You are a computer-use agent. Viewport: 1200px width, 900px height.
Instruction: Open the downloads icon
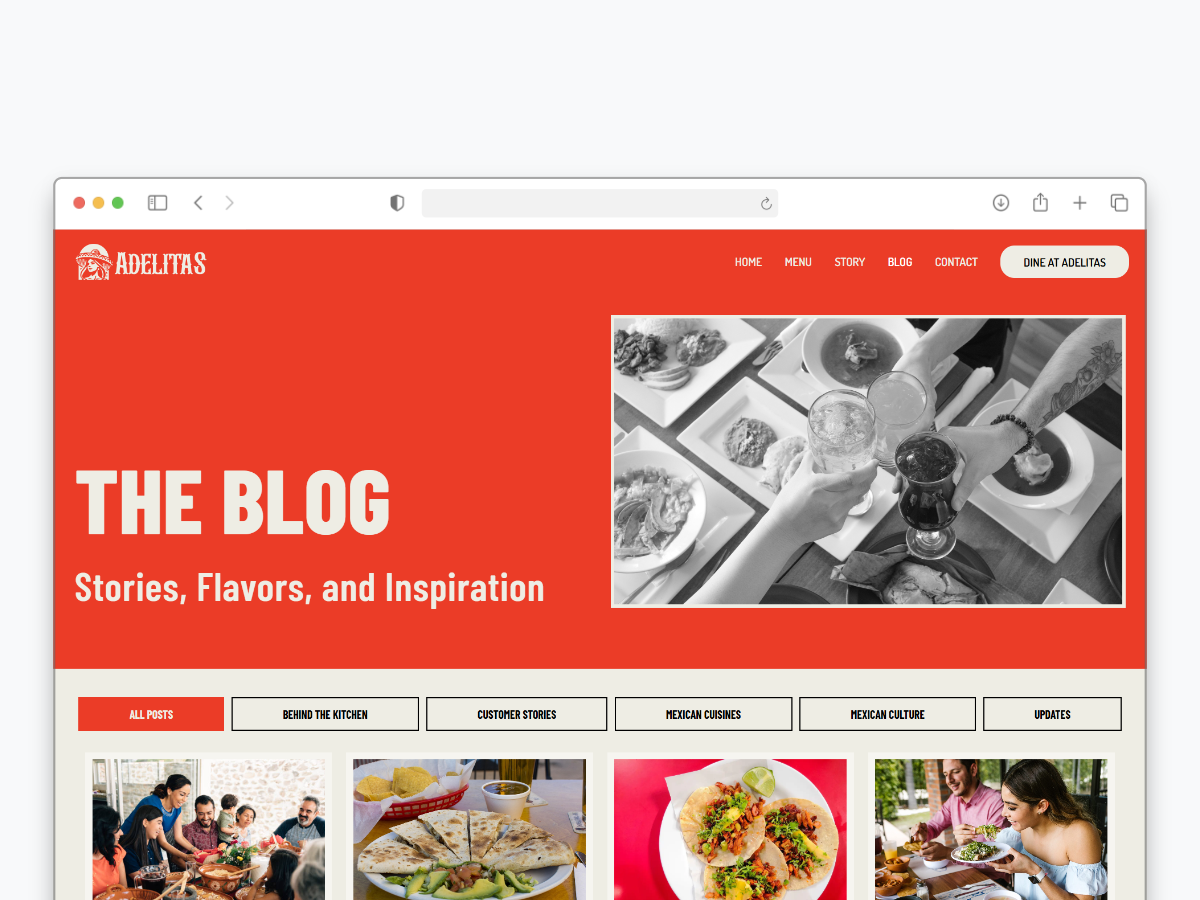pyautogui.click(x=1001, y=203)
